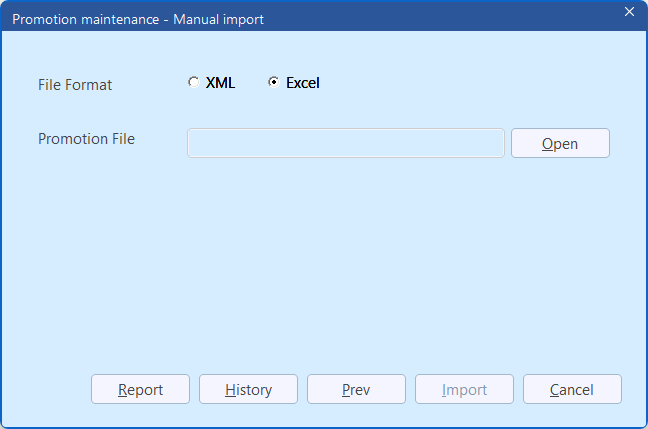Select the Excel file format radio button

coord(273,83)
